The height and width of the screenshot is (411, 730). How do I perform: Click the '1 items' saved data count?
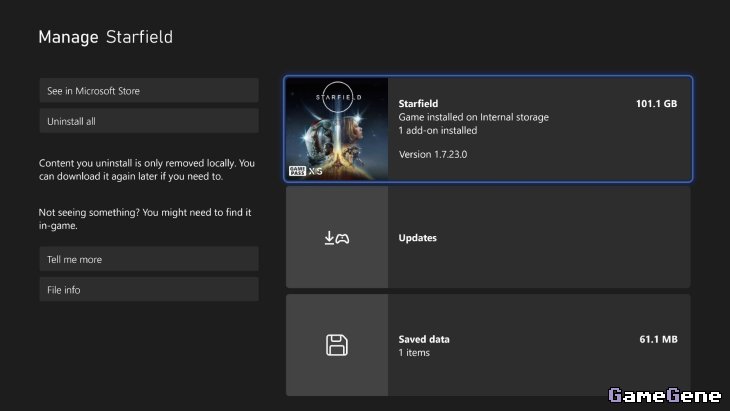click(x=414, y=352)
